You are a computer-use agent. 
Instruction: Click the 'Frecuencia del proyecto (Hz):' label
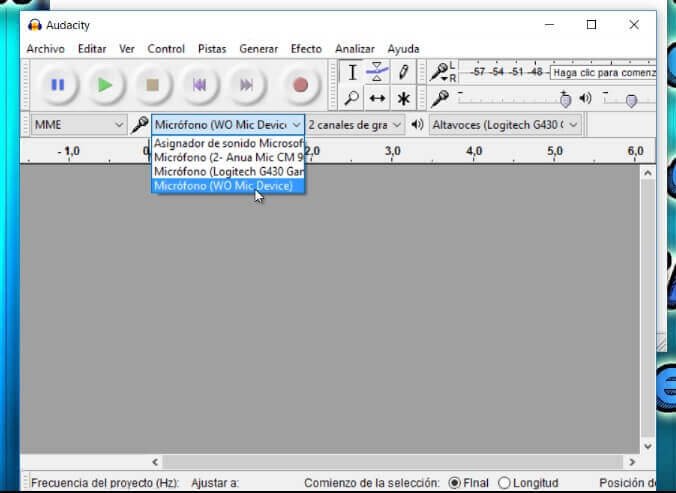pos(105,483)
